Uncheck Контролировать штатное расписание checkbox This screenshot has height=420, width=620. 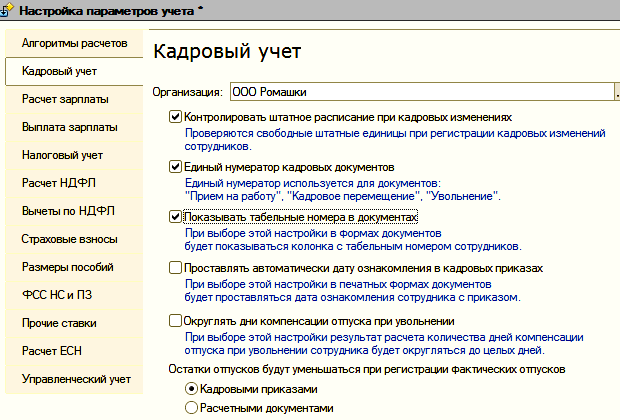point(175,117)
